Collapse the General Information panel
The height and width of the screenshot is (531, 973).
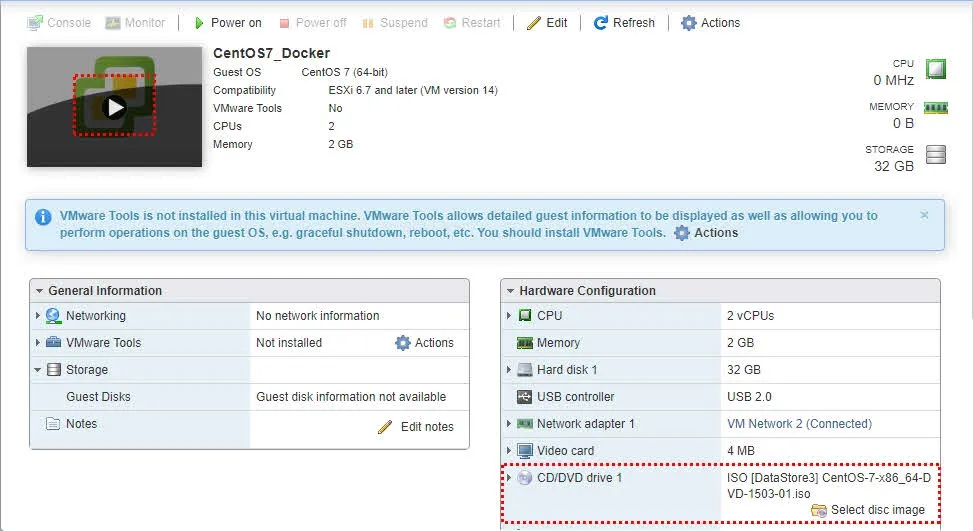coord(39,291)
